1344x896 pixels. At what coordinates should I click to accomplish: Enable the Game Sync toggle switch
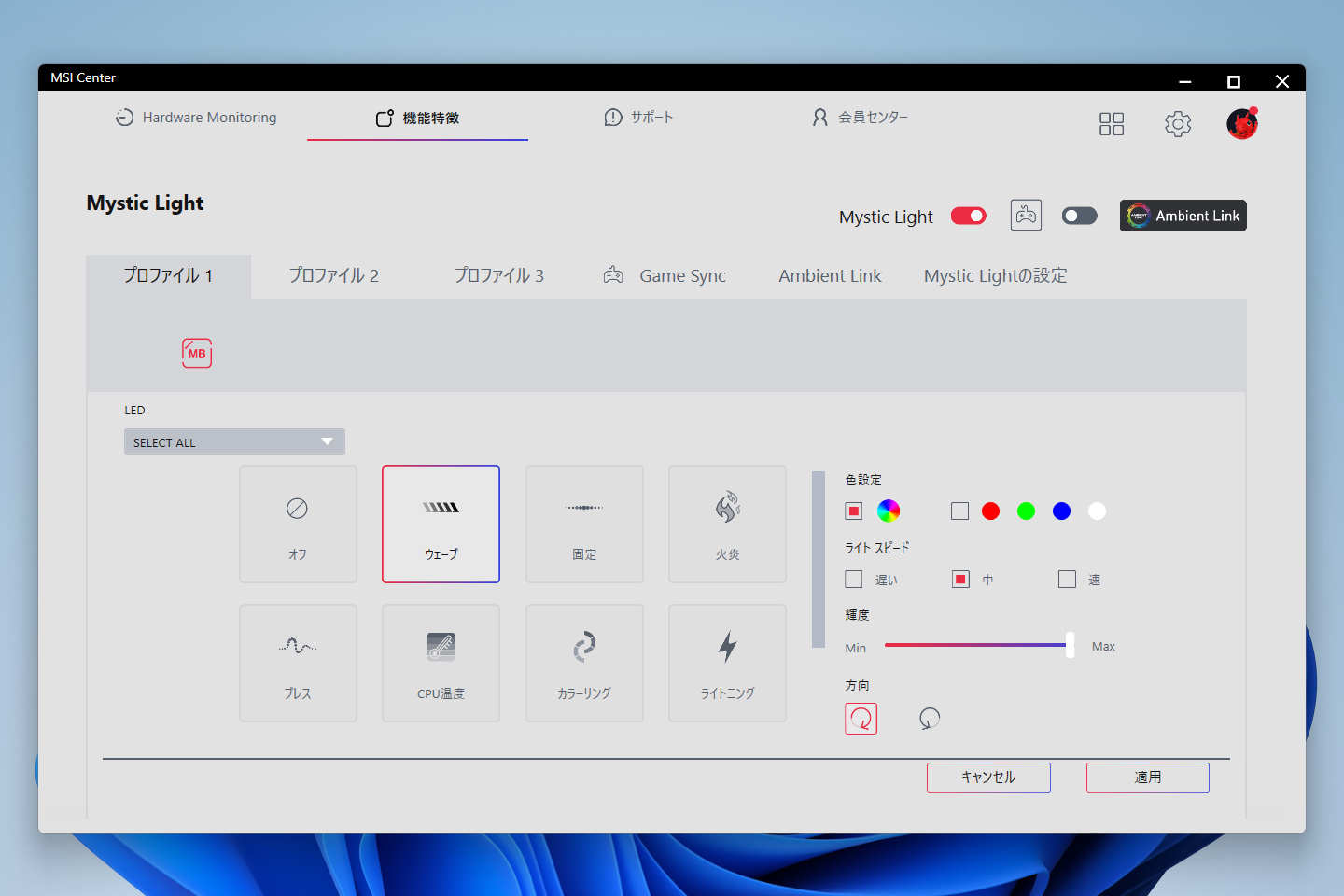tap(1080, 216)
